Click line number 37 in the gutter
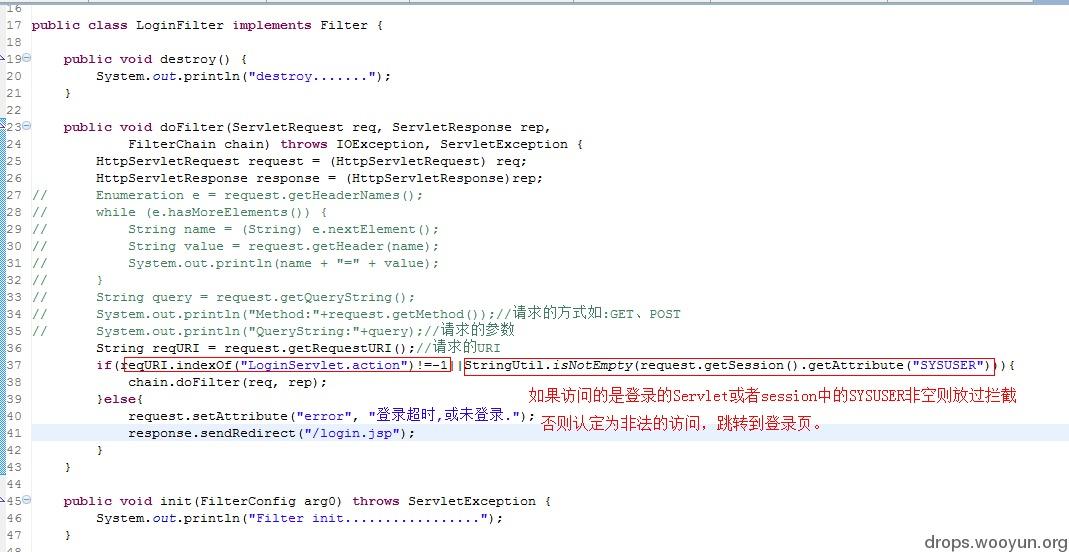 pos(14,365)
